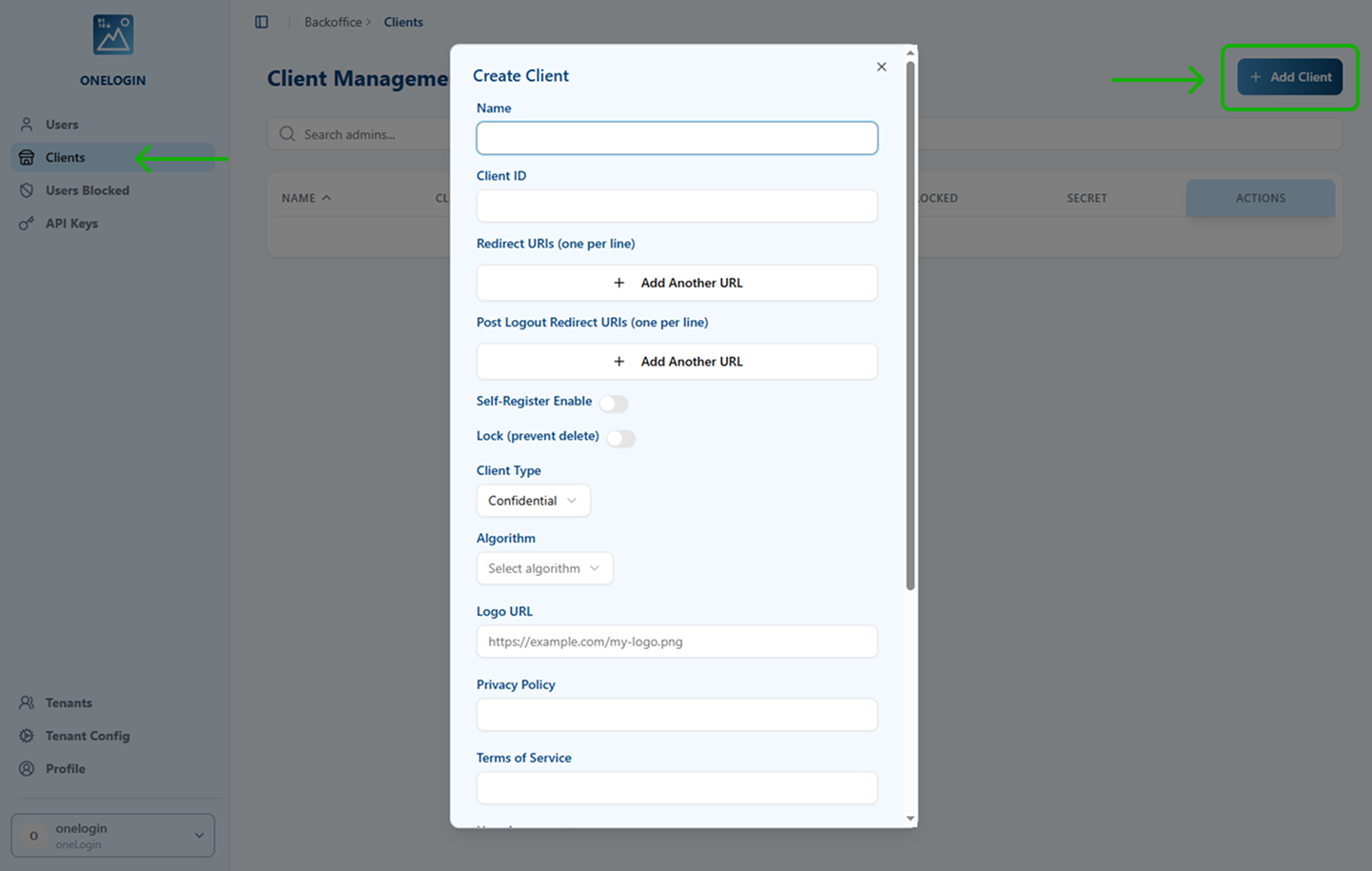Enable the Self-Register toggle

pyautogui.click(x=614, y=404)
